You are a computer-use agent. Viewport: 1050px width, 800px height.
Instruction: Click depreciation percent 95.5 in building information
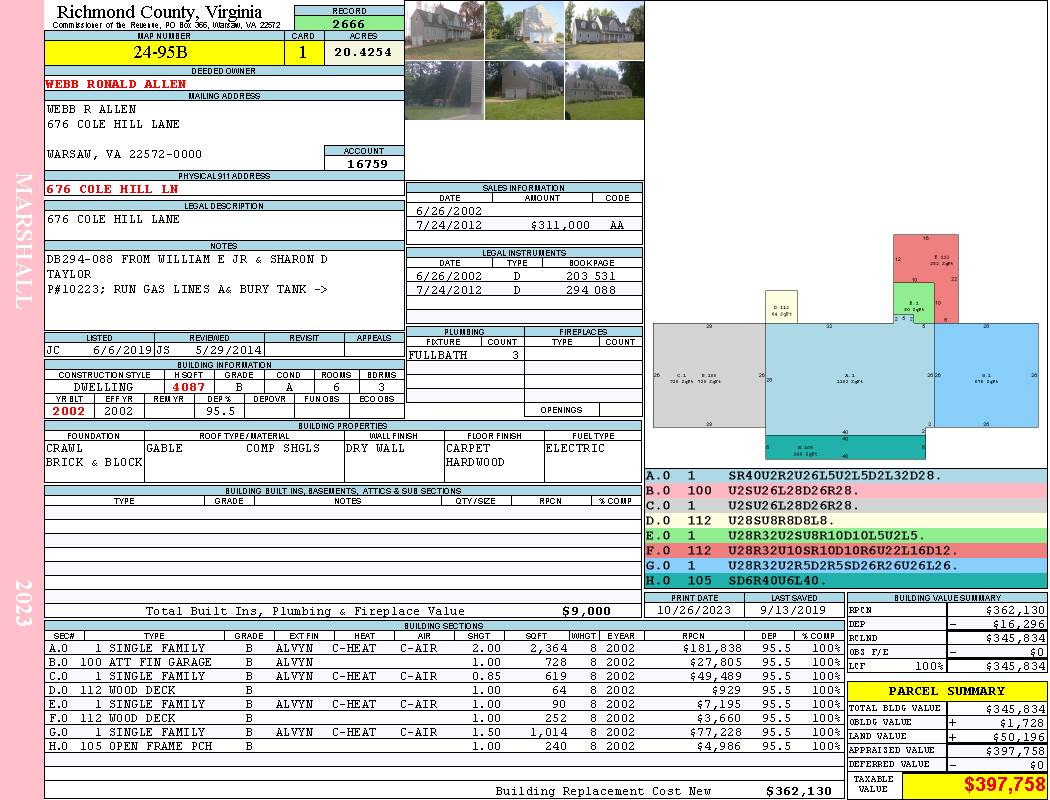(220, 411)
